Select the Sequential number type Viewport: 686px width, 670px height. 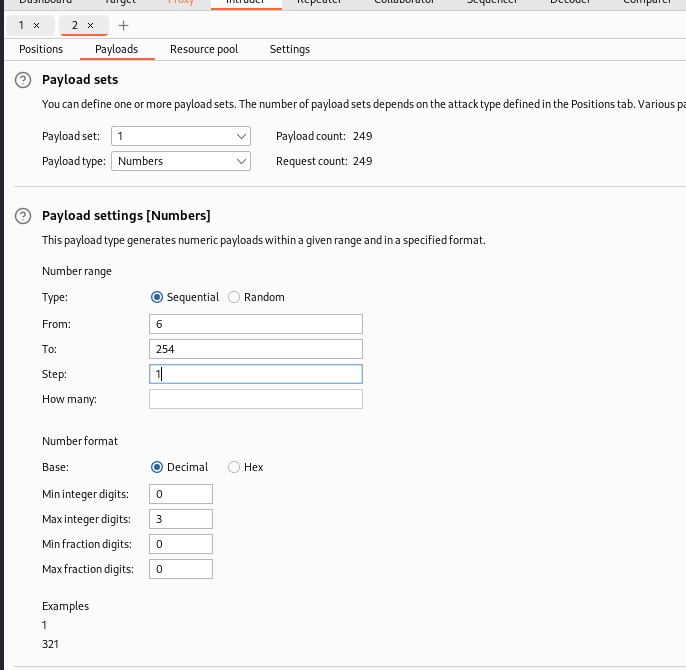(x=156, y=297)
